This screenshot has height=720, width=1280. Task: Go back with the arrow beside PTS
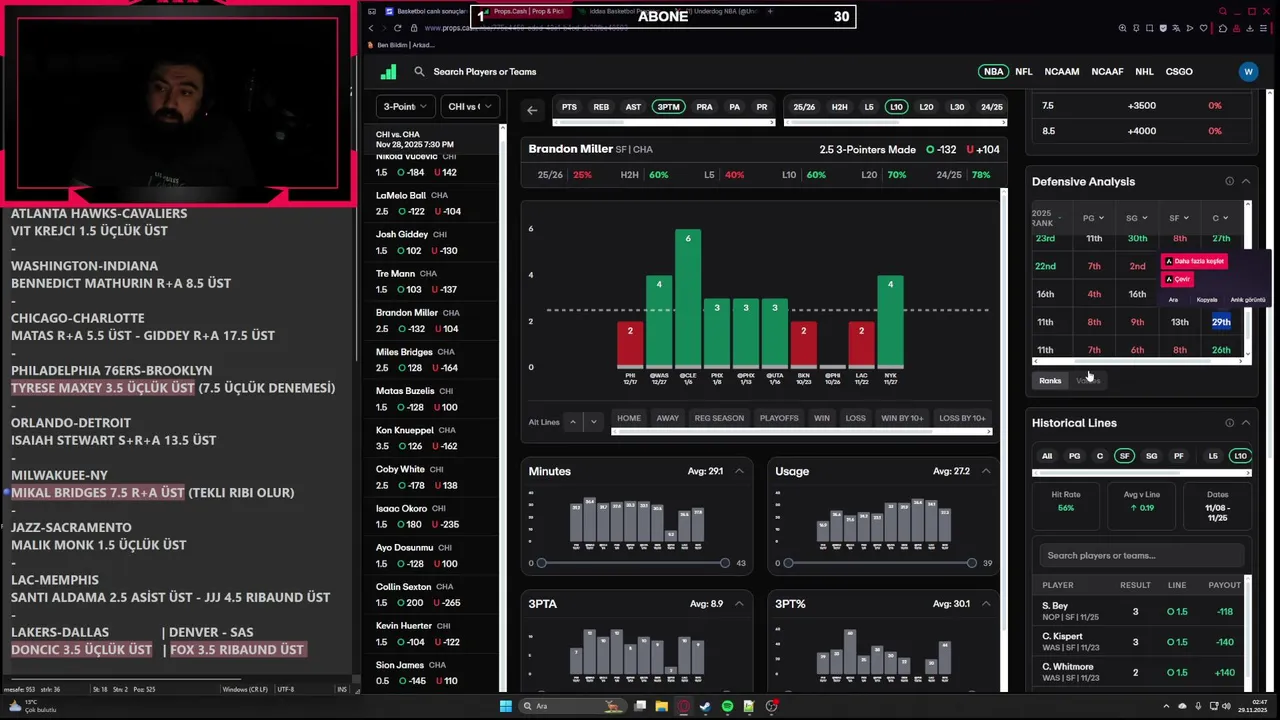pyautogui.click(x=532, y=110)
